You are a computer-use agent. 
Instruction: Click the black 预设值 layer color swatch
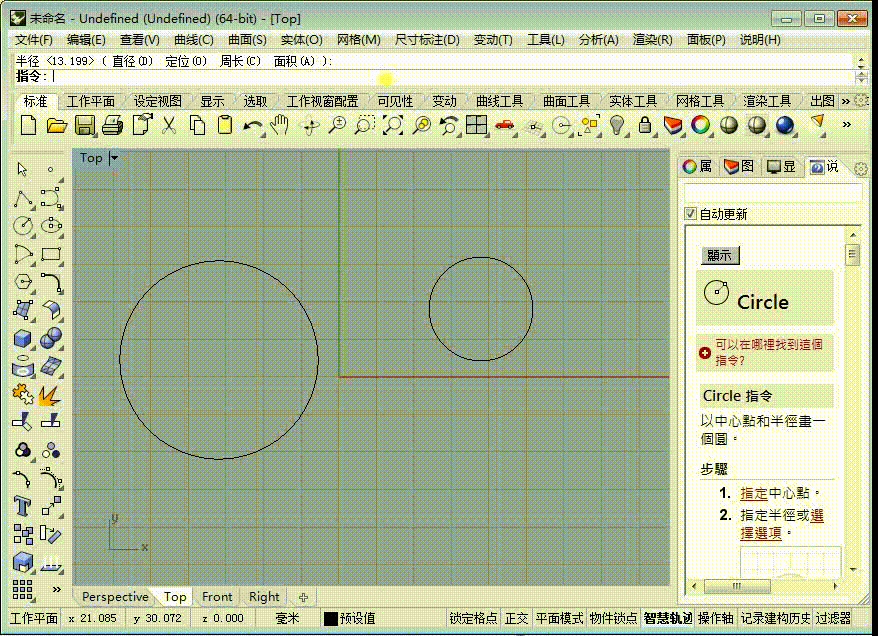click(x=330, y=619)
